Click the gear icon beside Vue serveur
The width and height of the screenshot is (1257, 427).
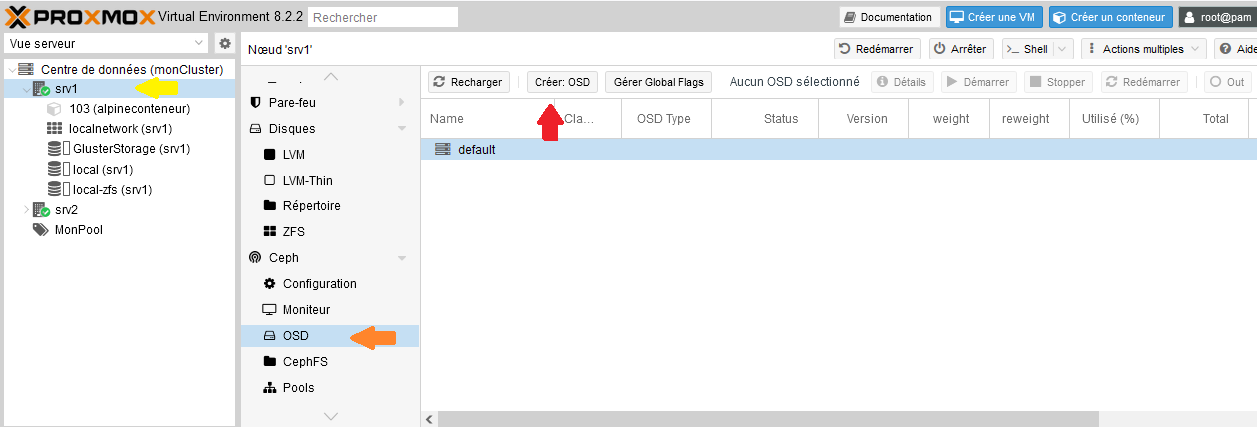click(x=225, y=43)
